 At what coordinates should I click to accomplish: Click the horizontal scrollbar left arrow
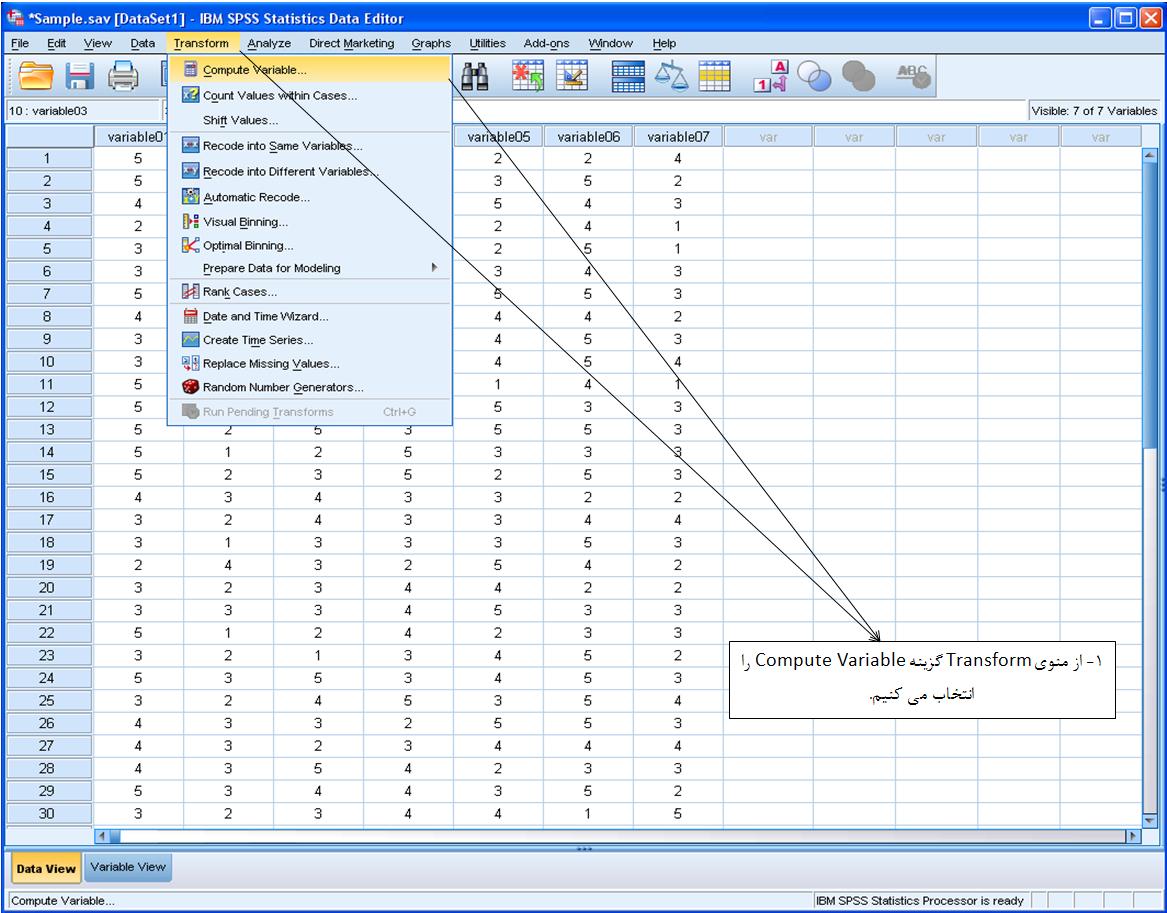pos(102,836)
